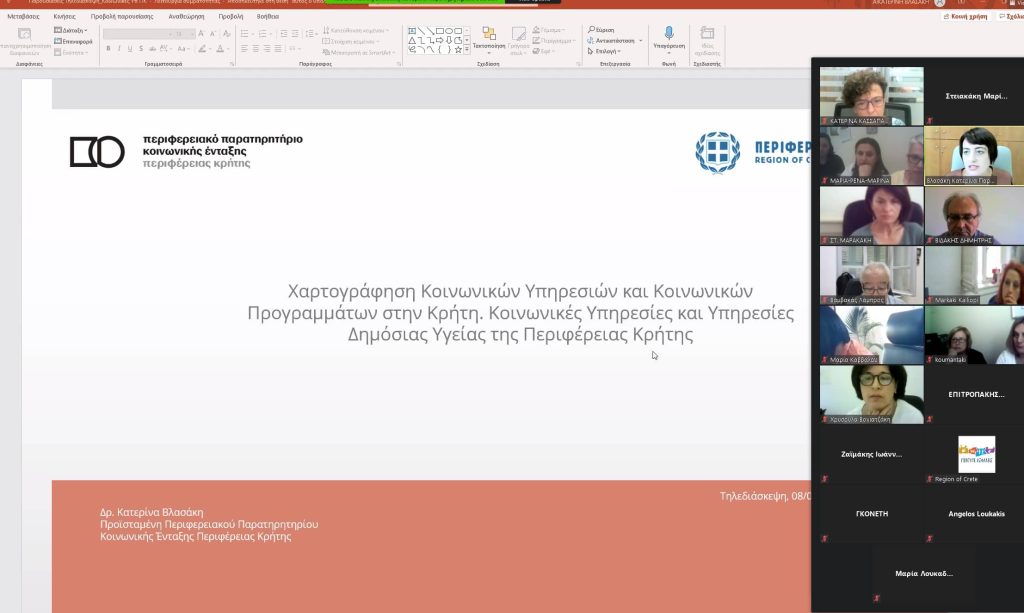
Task: Start Υπαγόρευση dictation microphone
Action: click(669, 39)
